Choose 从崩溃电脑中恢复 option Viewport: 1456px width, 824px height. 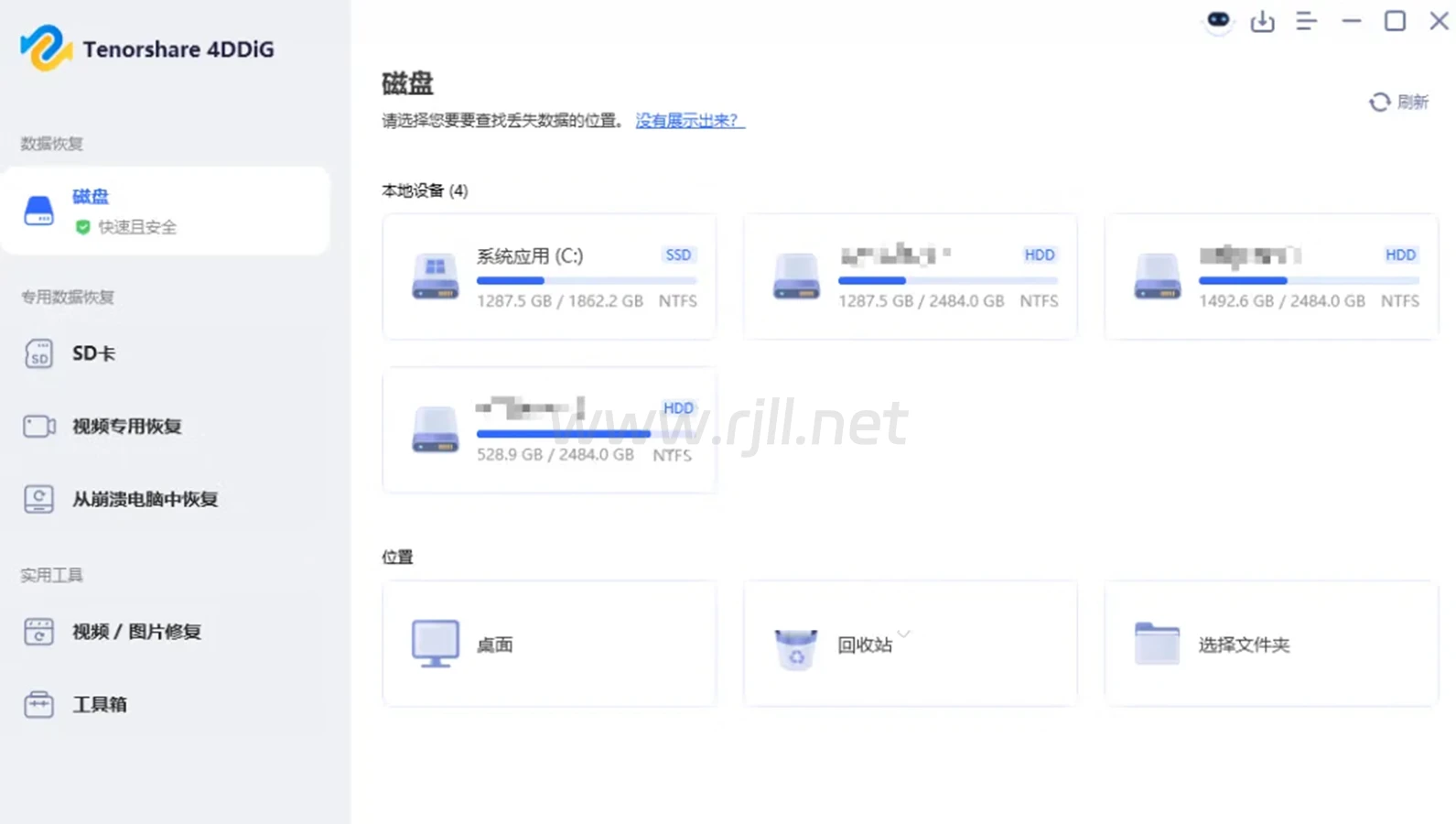pos(145,499)
